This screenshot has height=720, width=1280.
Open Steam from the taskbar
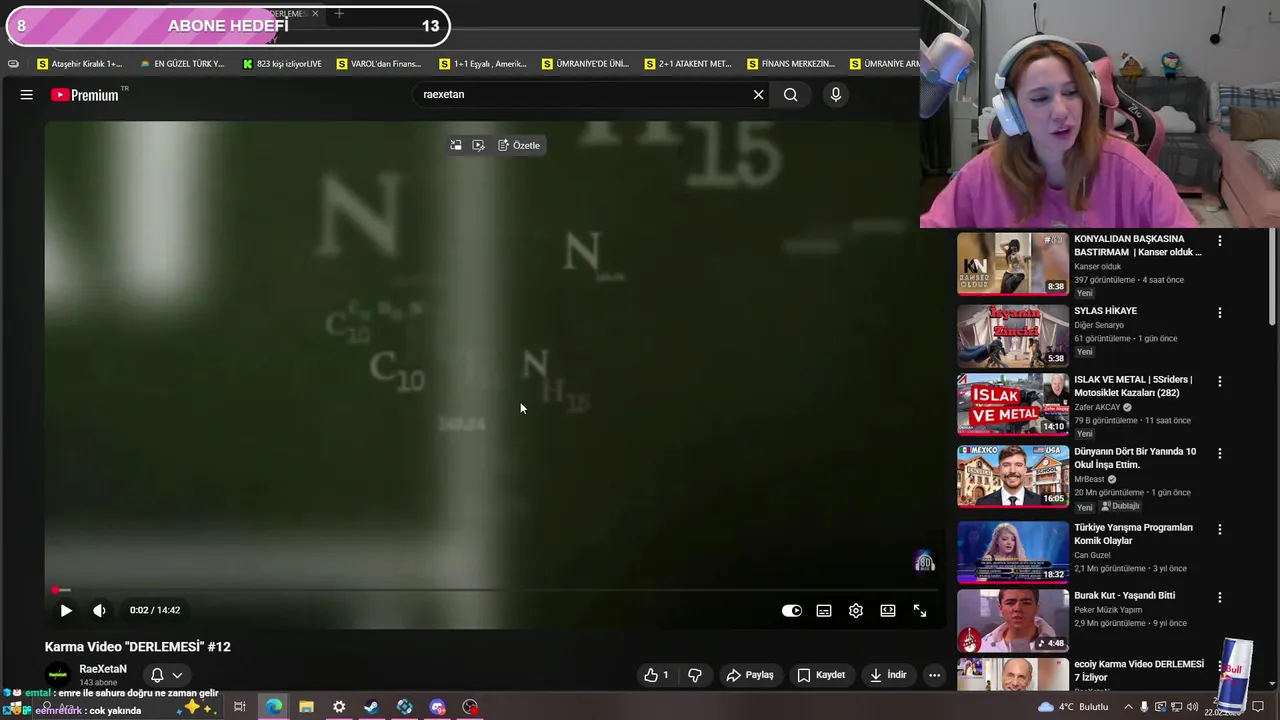coord(371,707)
